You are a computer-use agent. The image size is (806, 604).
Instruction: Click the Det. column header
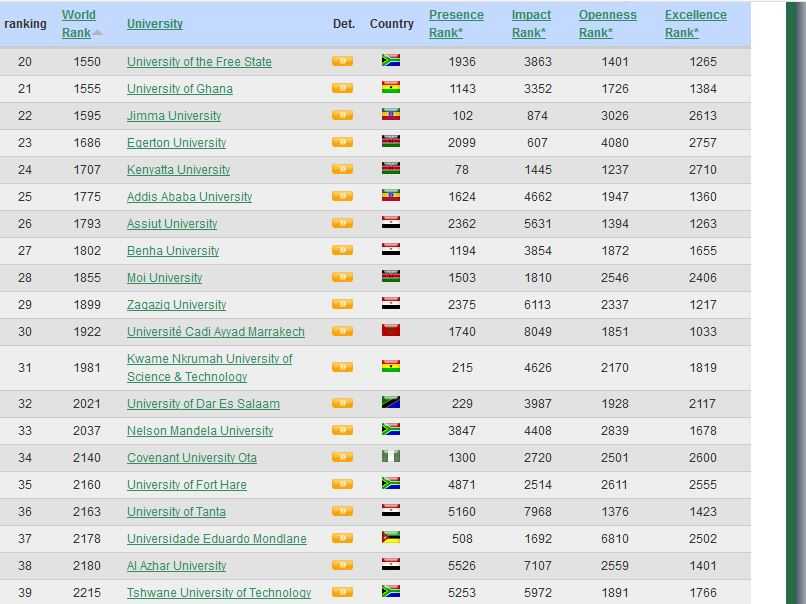click(344, 24)
